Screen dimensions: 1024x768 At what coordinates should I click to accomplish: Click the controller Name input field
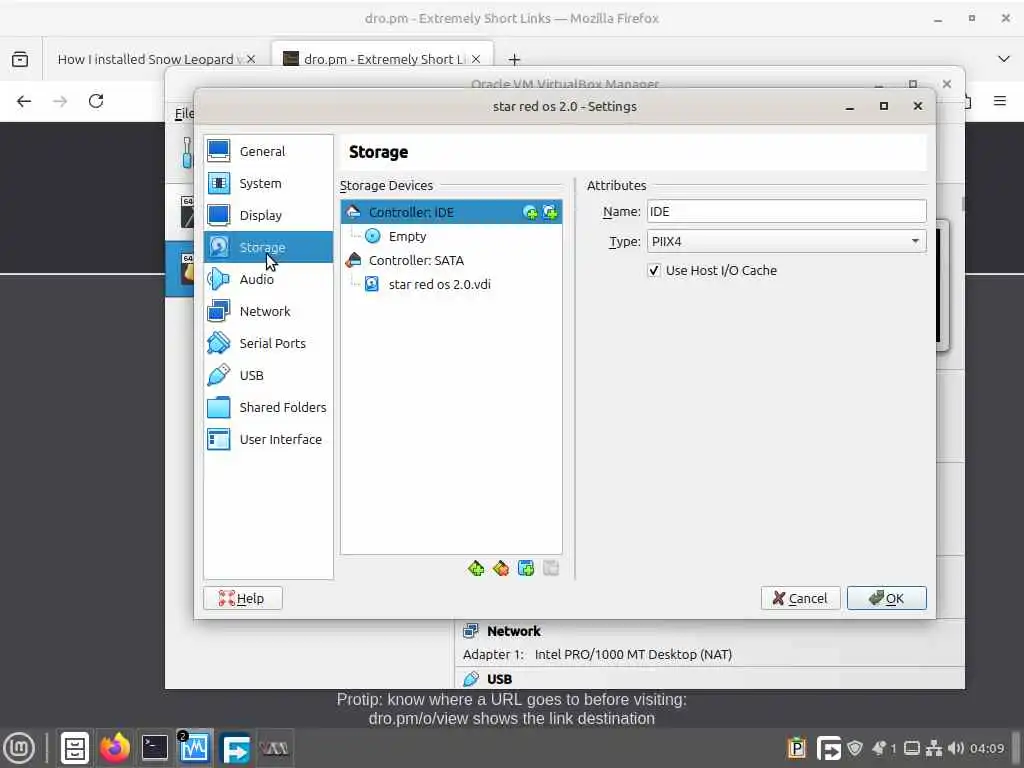click(786, 212)
